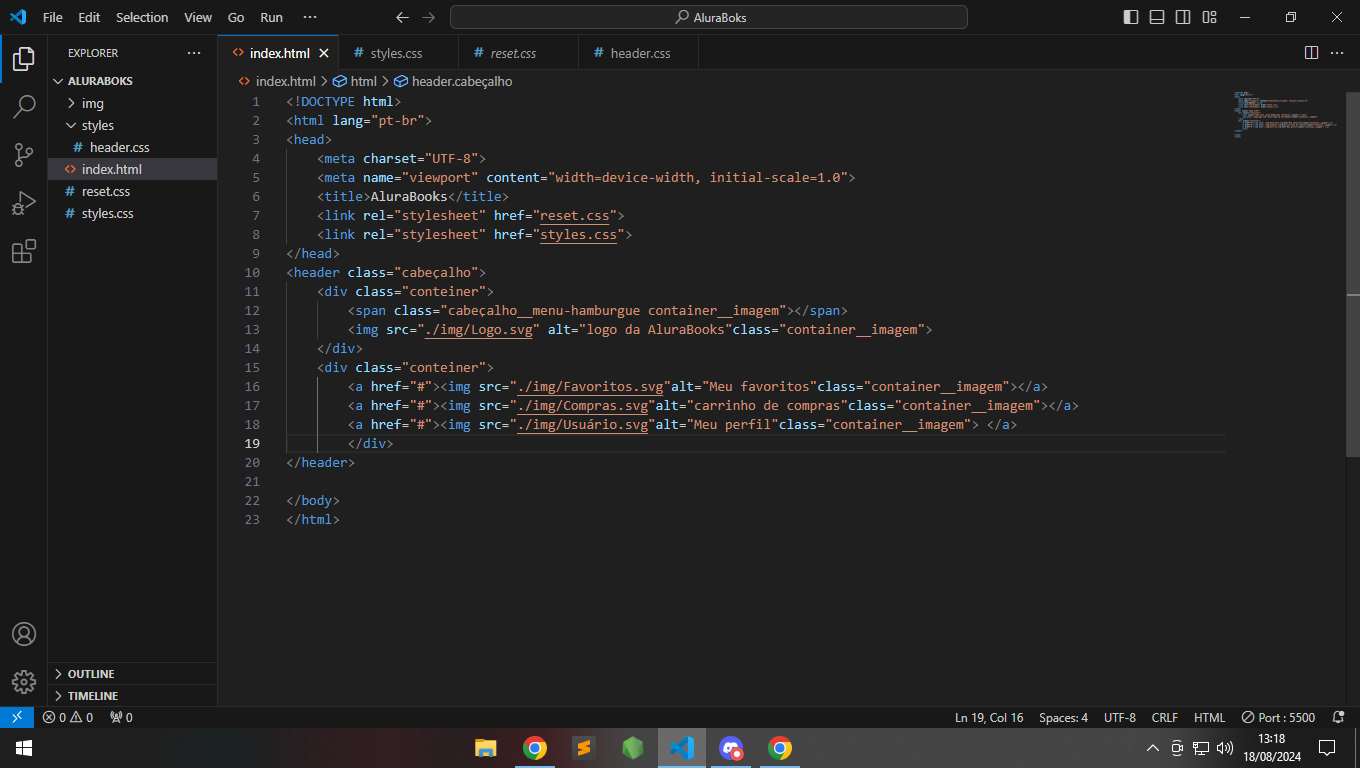The height and width of the screenshot is (768, 1360).
Task: Open the overflow menu ellipsis in menu bar
Action: click(x=310, y=17)
